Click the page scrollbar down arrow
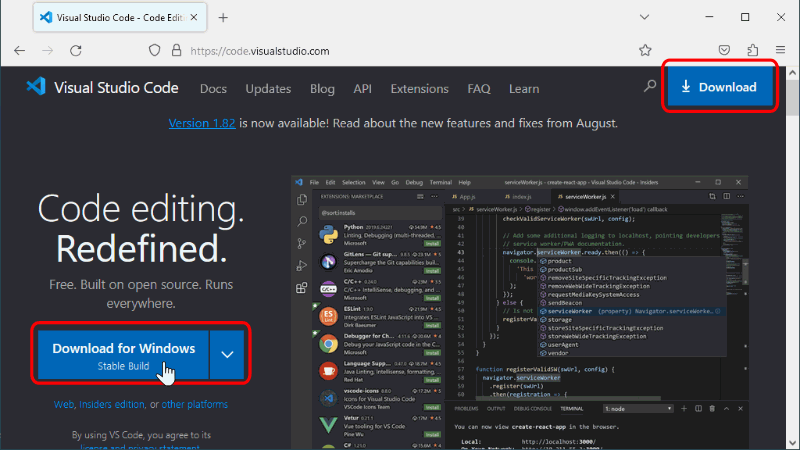 coord(792,443)
